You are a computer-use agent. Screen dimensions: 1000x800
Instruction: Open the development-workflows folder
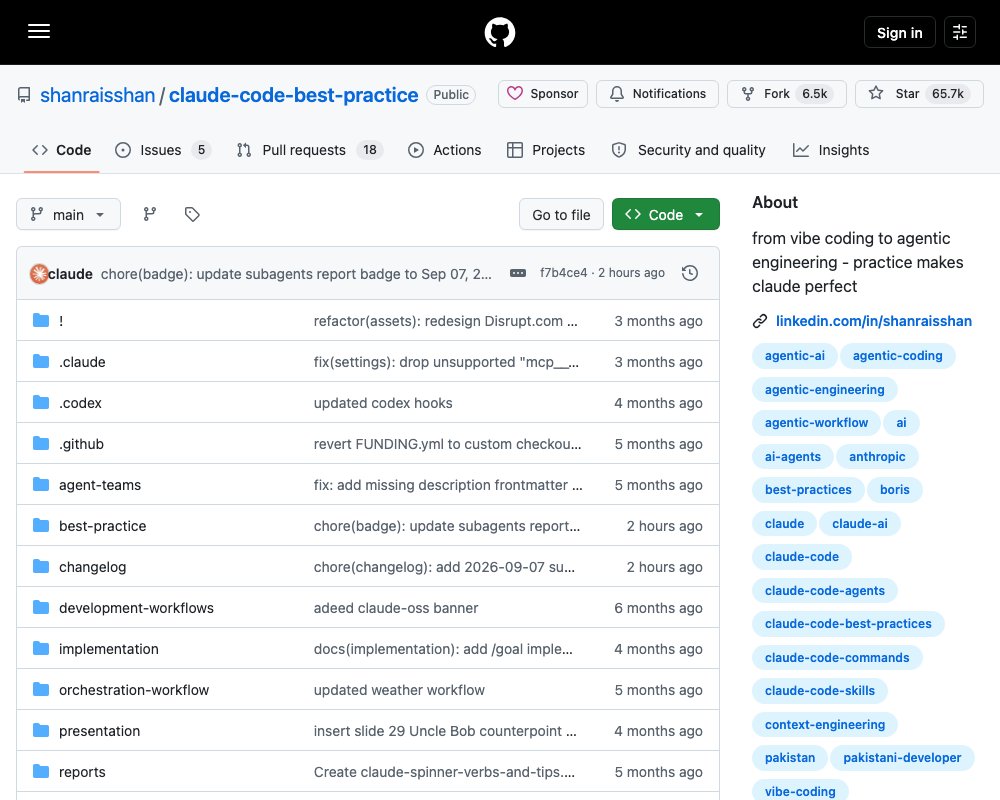[136, 608]
